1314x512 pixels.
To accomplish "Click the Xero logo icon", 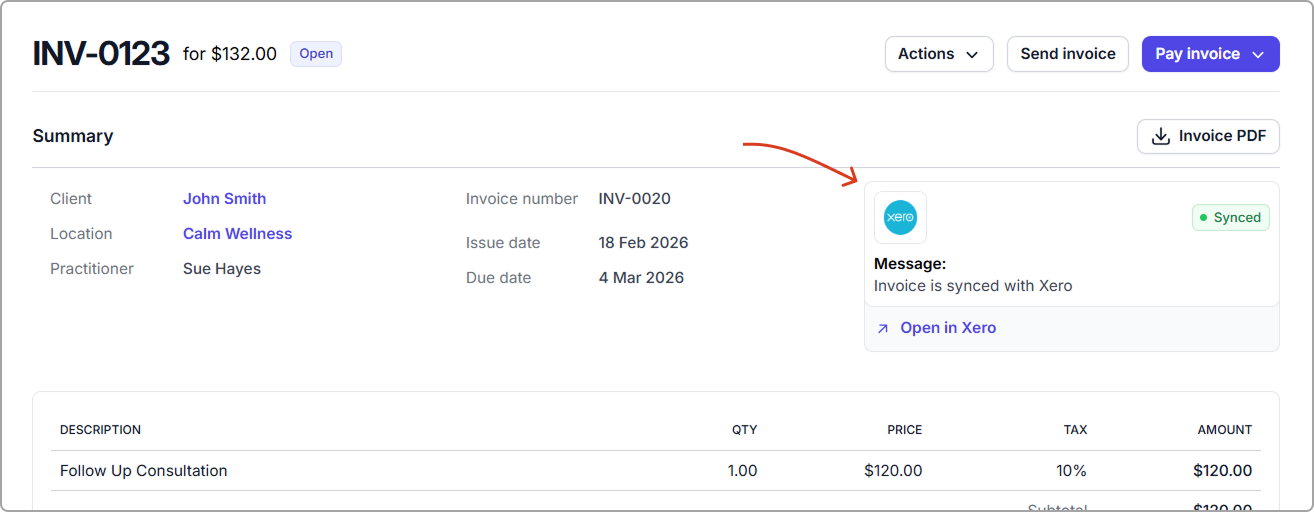I will [x=900, y=217].
